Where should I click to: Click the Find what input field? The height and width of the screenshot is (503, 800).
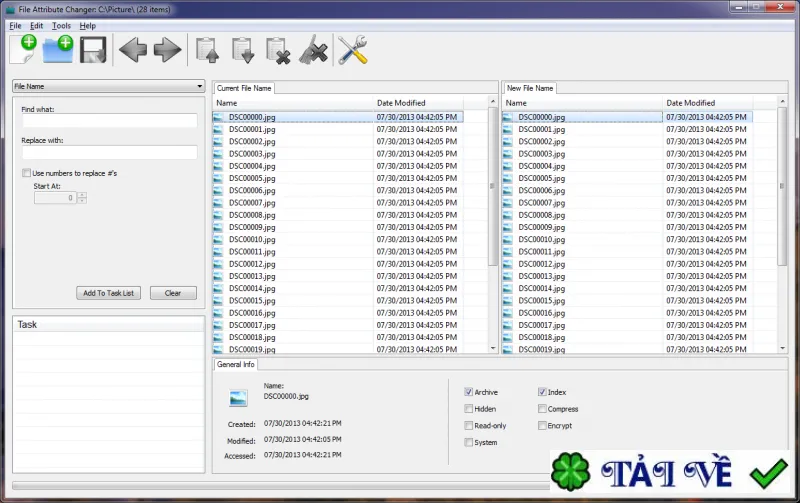tap(110, 120)
